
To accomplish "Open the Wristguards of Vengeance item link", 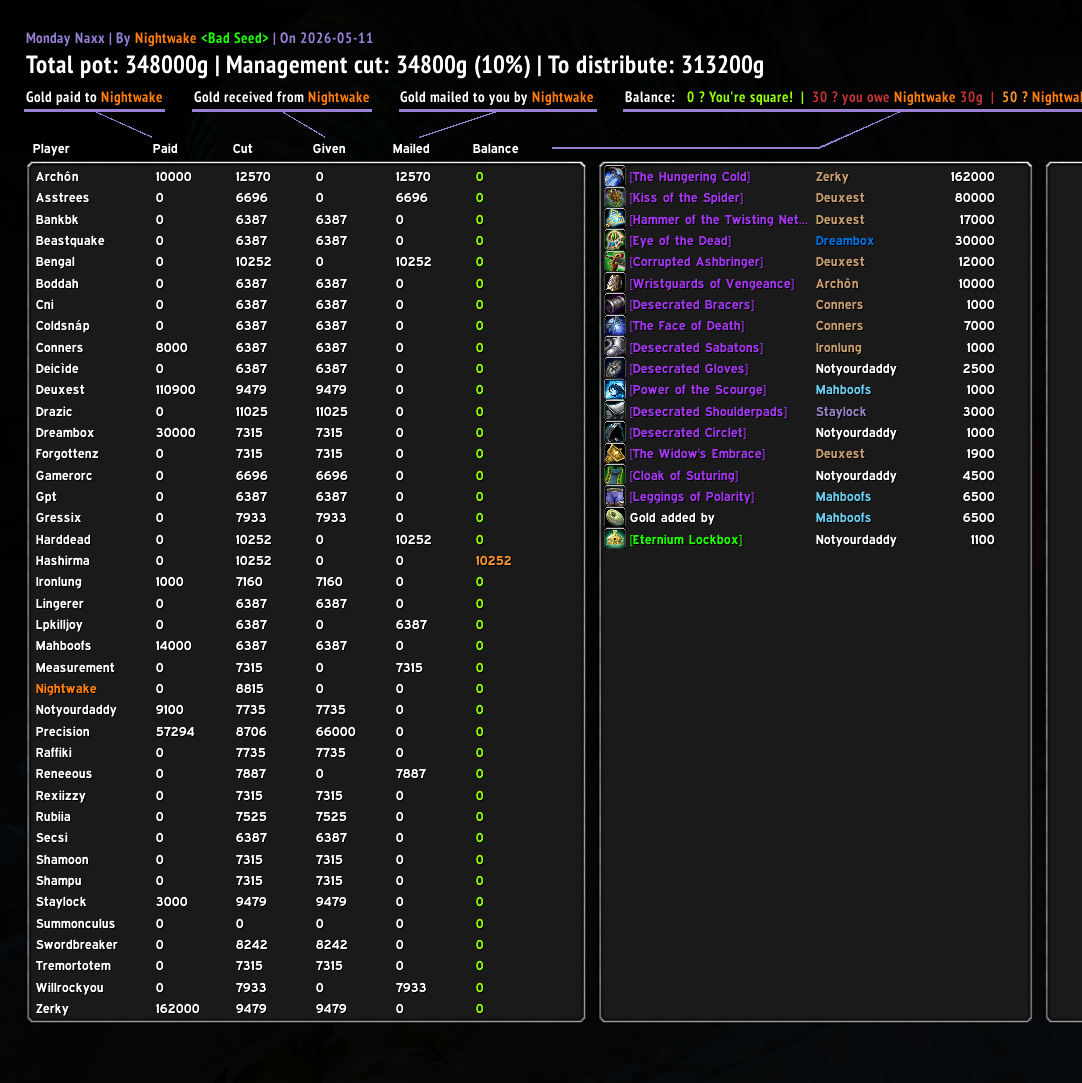I will pyautogui.click(x=711, y=283).
